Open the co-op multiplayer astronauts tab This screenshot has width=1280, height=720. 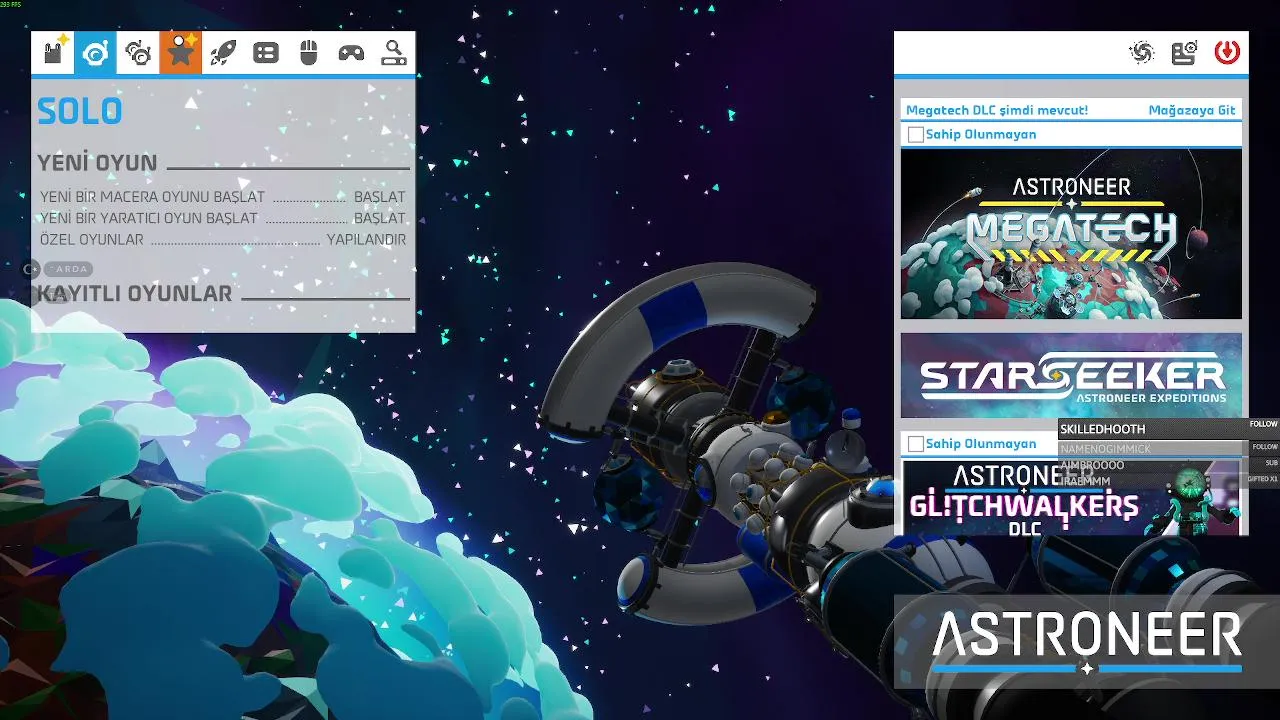[138, 53]
